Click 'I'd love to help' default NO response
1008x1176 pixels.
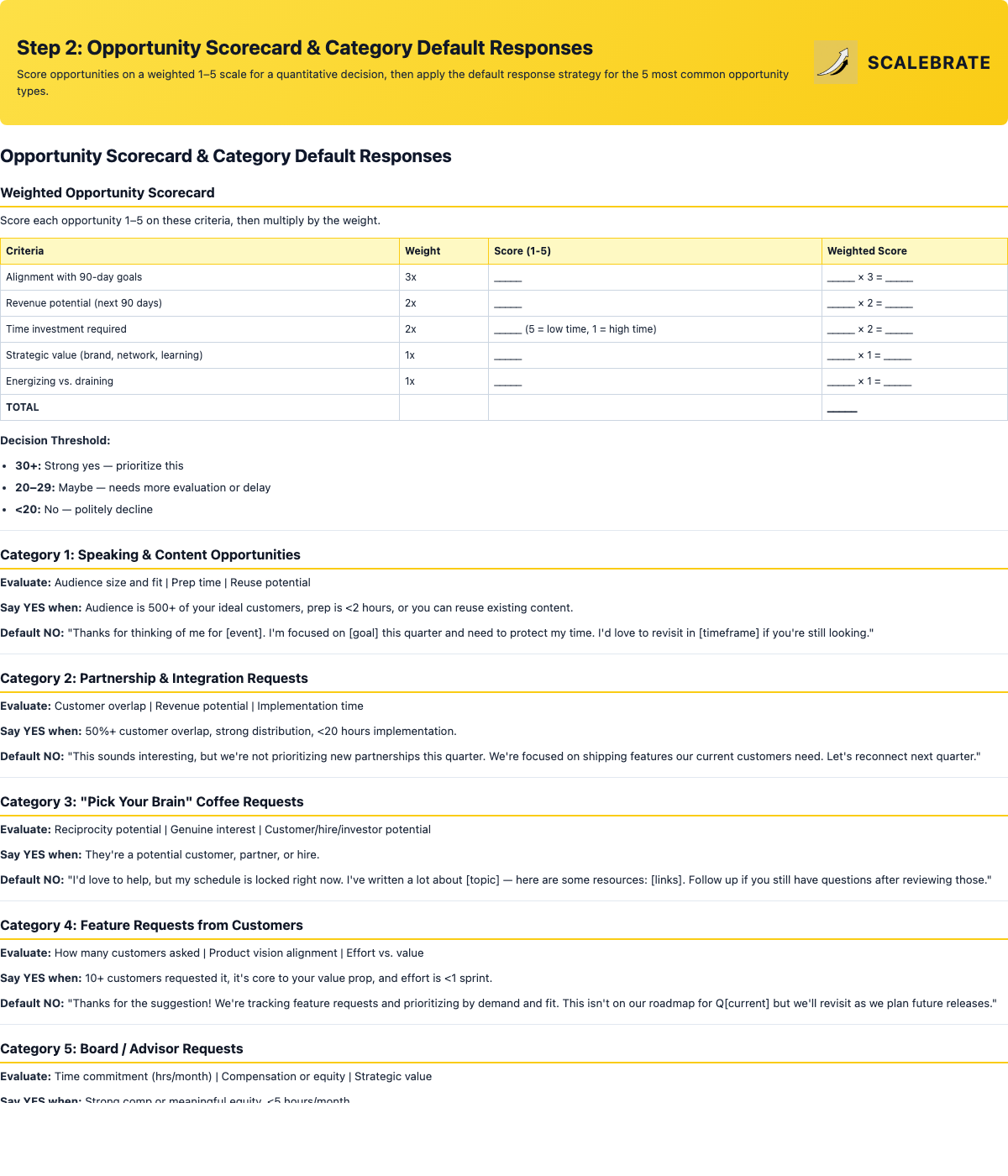pos(496,879)
